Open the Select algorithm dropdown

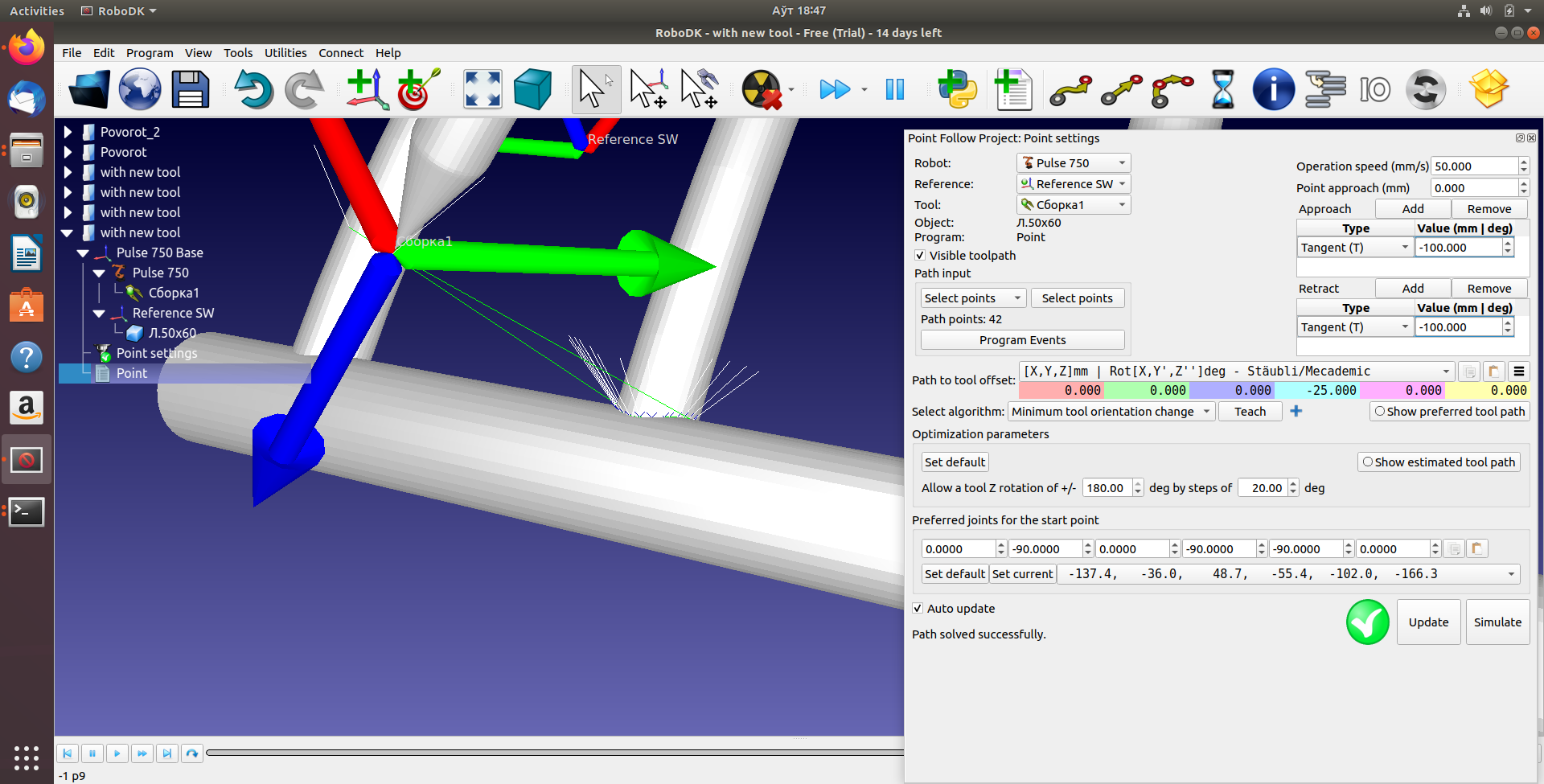1111,412
